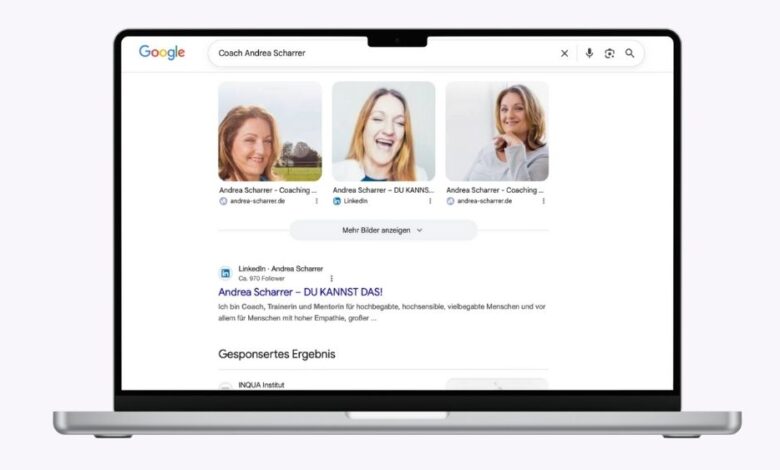Viewport: 780px width, 470px height.
Task: Click the magnifying glass search icon
Action: tap(630, 54)
